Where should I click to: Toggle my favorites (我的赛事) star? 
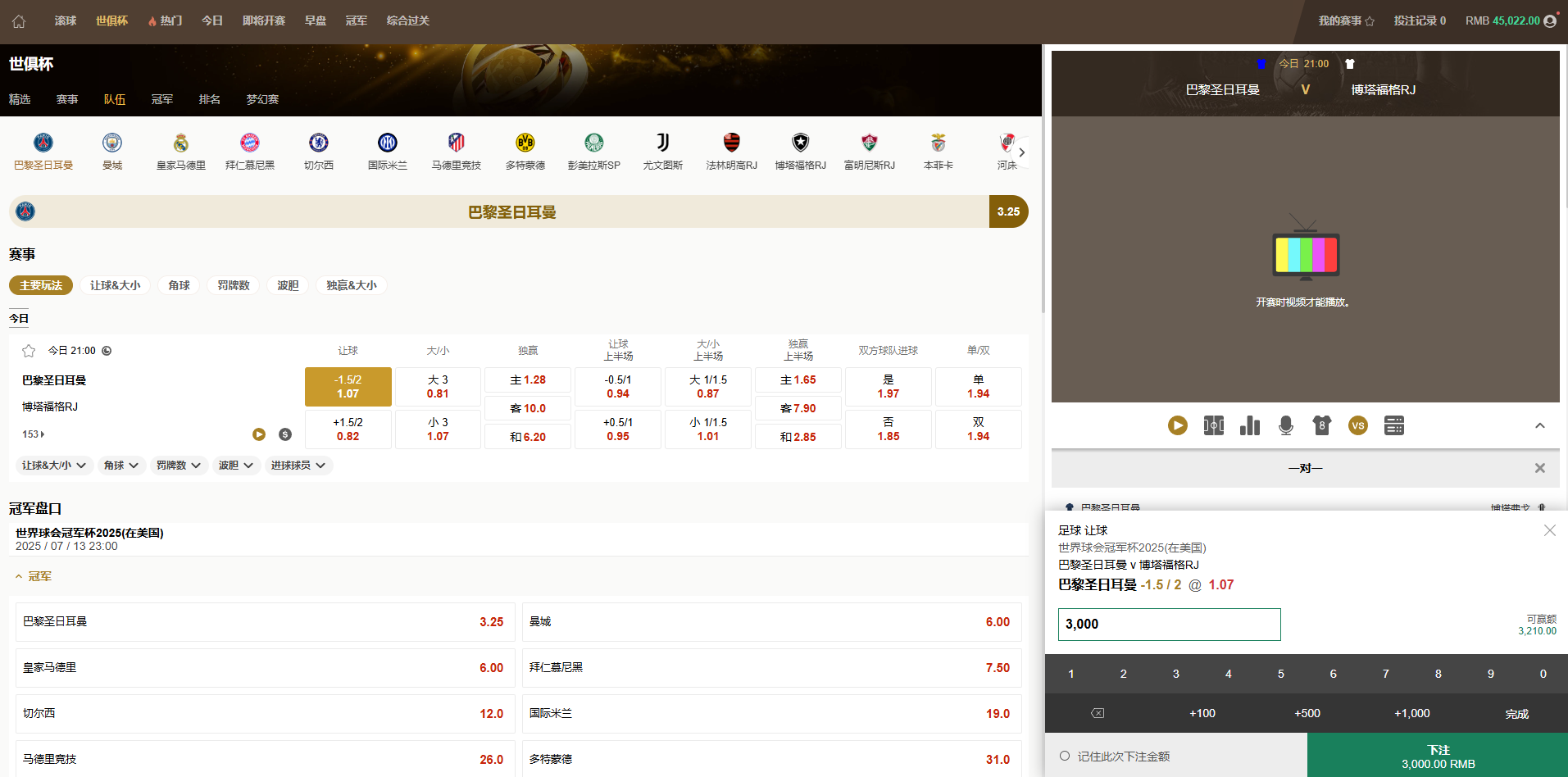(x=1370, y=21)
